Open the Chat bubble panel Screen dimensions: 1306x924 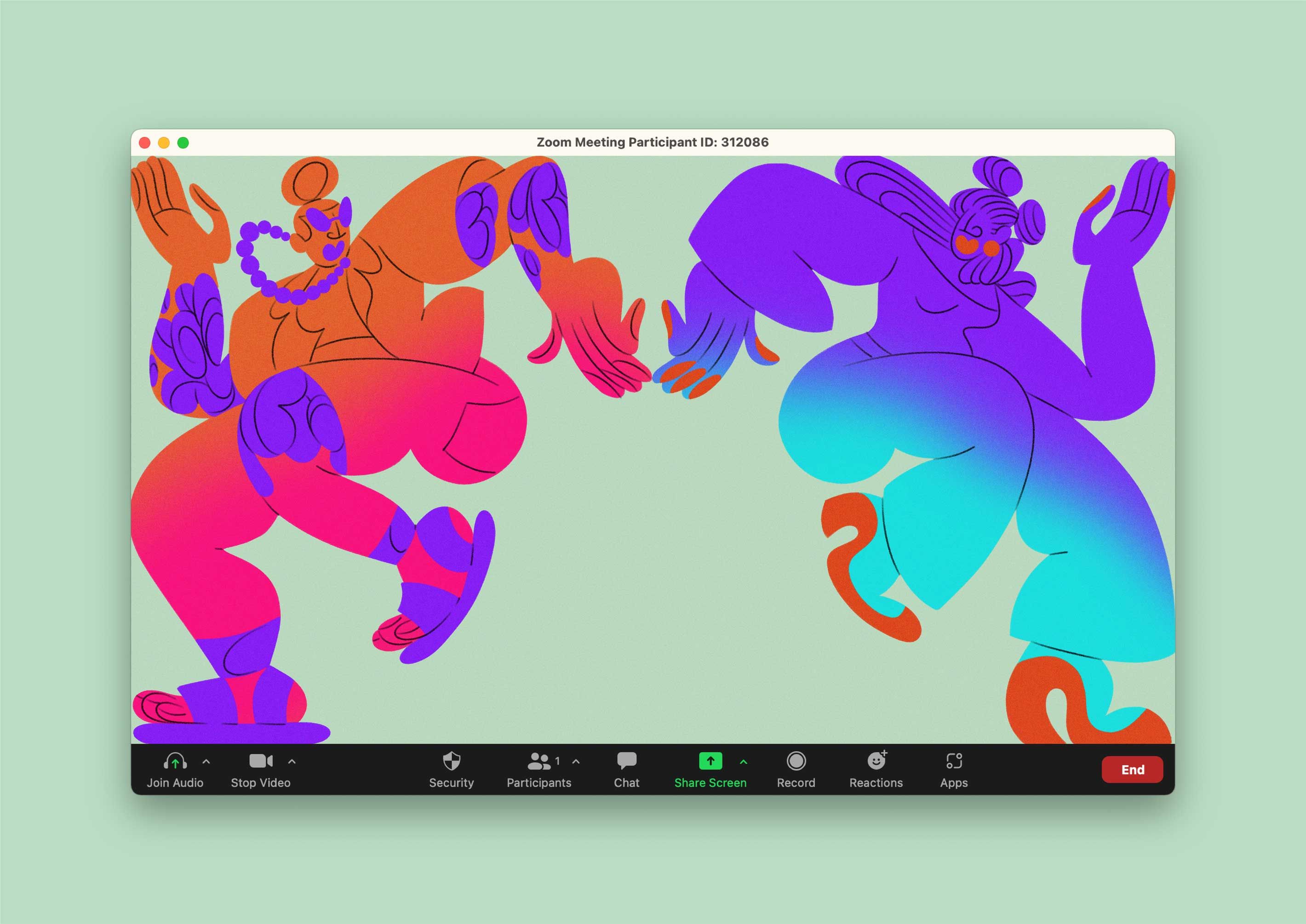click(626, 761)
